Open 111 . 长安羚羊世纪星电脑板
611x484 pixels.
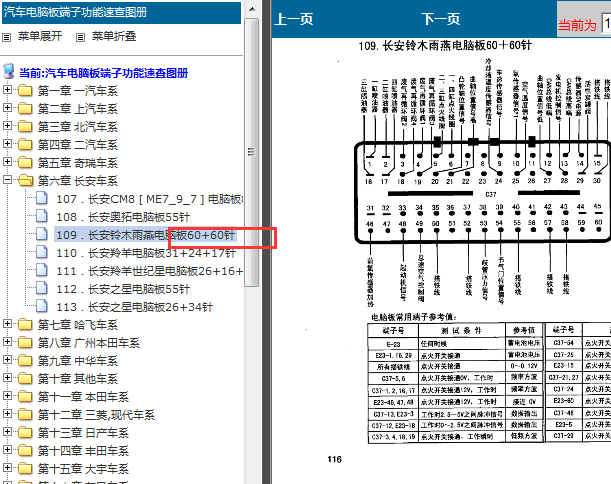pyautogui.click(x=150, y=271)
